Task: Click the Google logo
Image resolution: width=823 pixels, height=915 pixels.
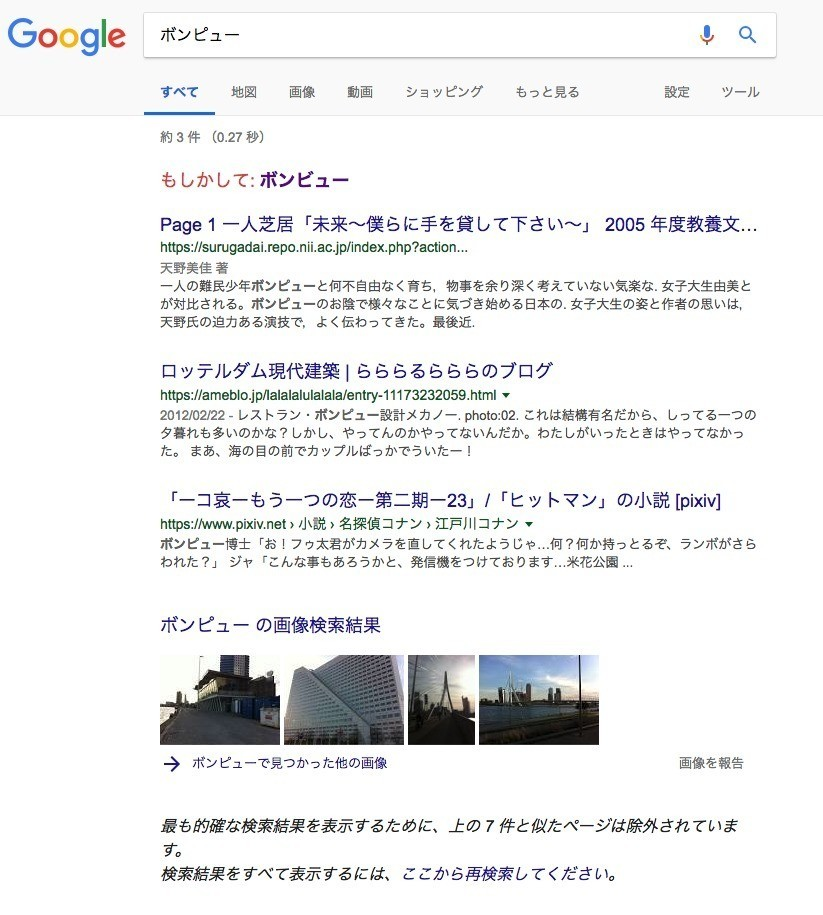Action: click(x=67, y=36)
